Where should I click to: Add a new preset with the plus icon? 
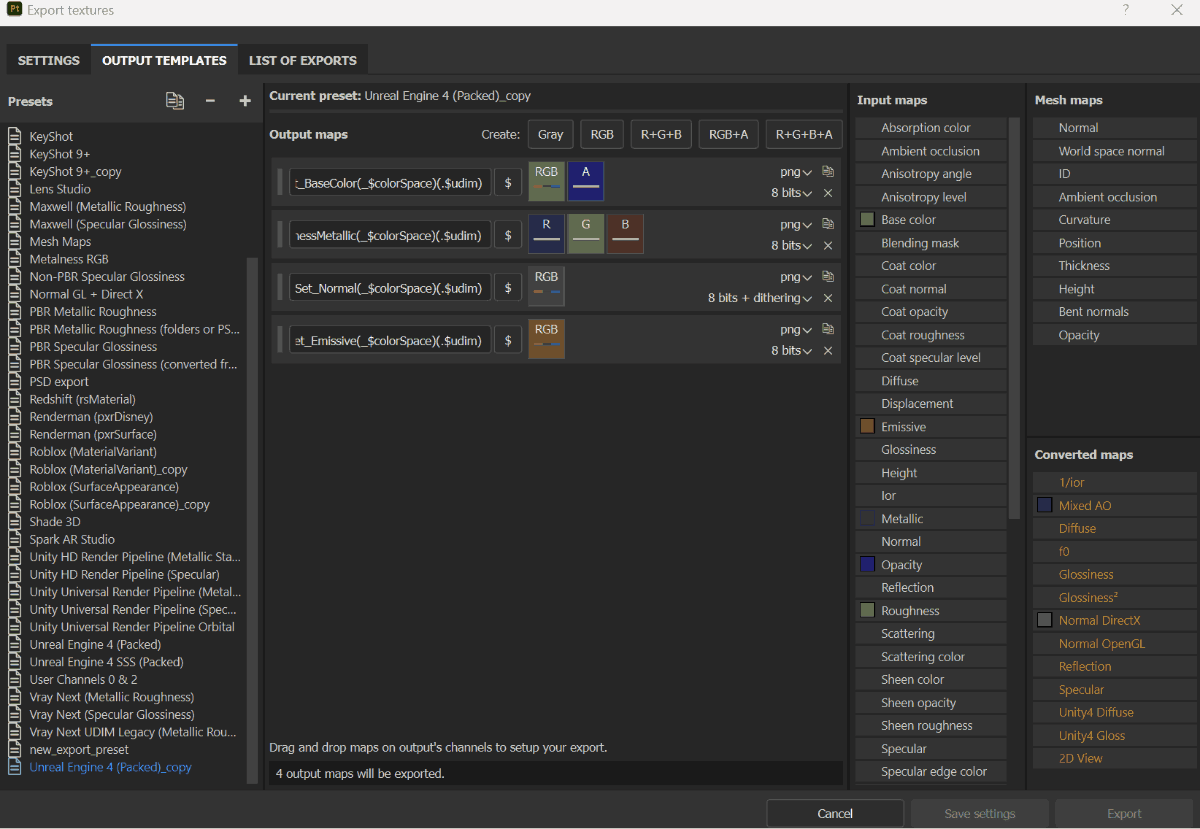(x=245, y=101)
